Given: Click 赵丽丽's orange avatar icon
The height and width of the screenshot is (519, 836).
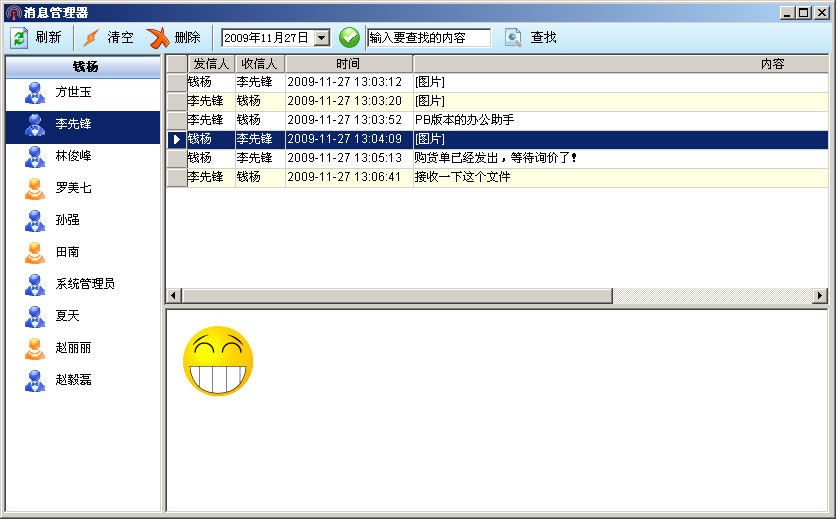Looking at the screenshot, I should tap(35, 348).
